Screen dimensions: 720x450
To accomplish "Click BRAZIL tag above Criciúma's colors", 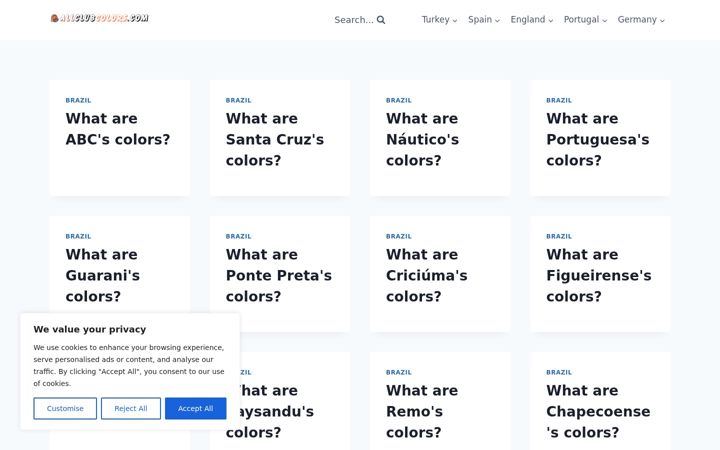I will click(x=399, y=236).
